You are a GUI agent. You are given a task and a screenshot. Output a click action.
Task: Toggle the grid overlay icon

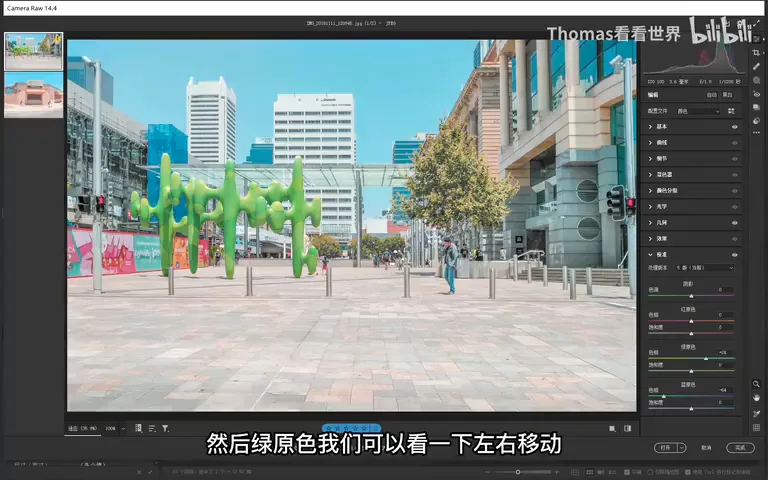point(756,428)
